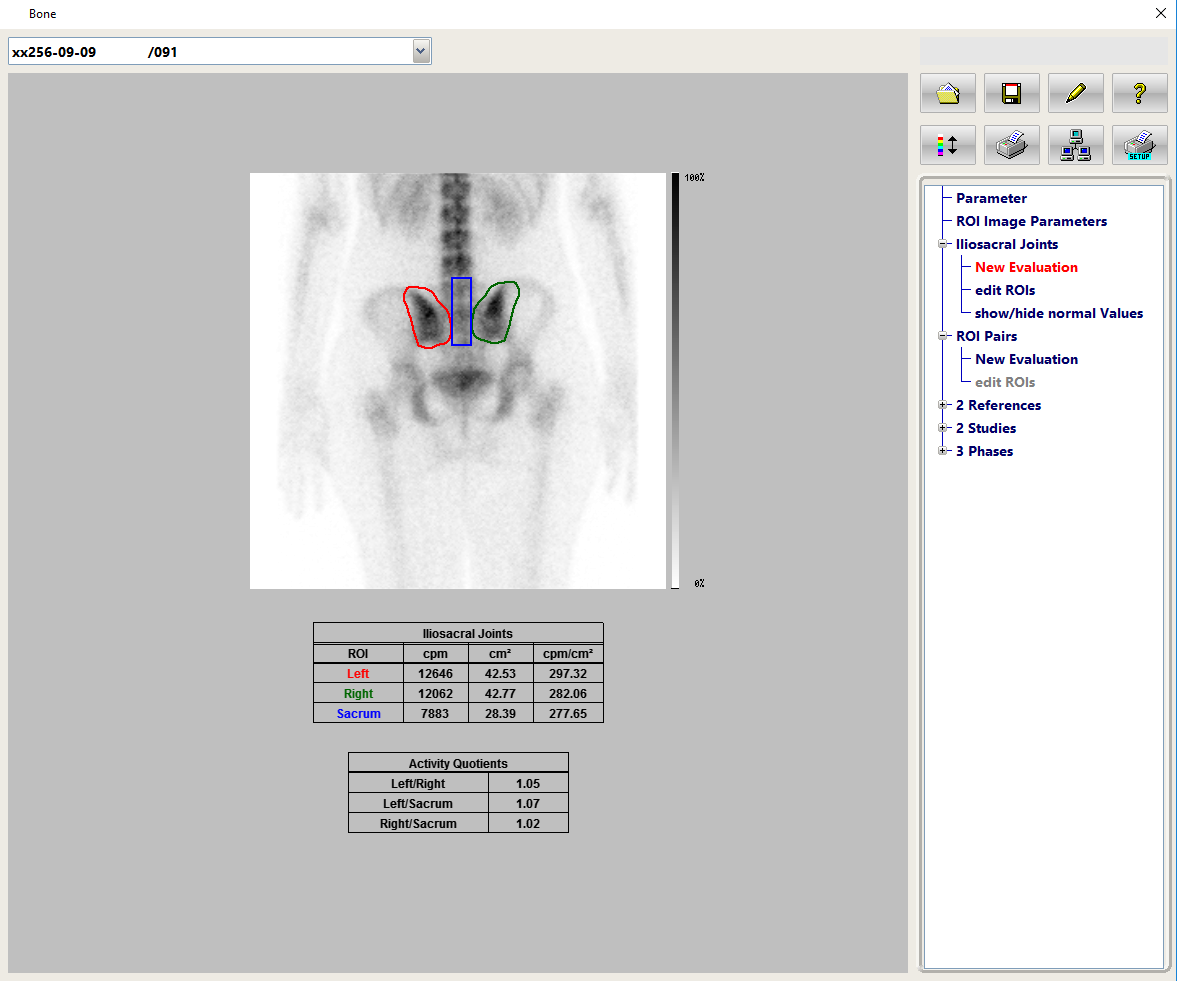The image size is (1177, 981).
Task: Open the printer setup icon
Action: point(1139,145)
